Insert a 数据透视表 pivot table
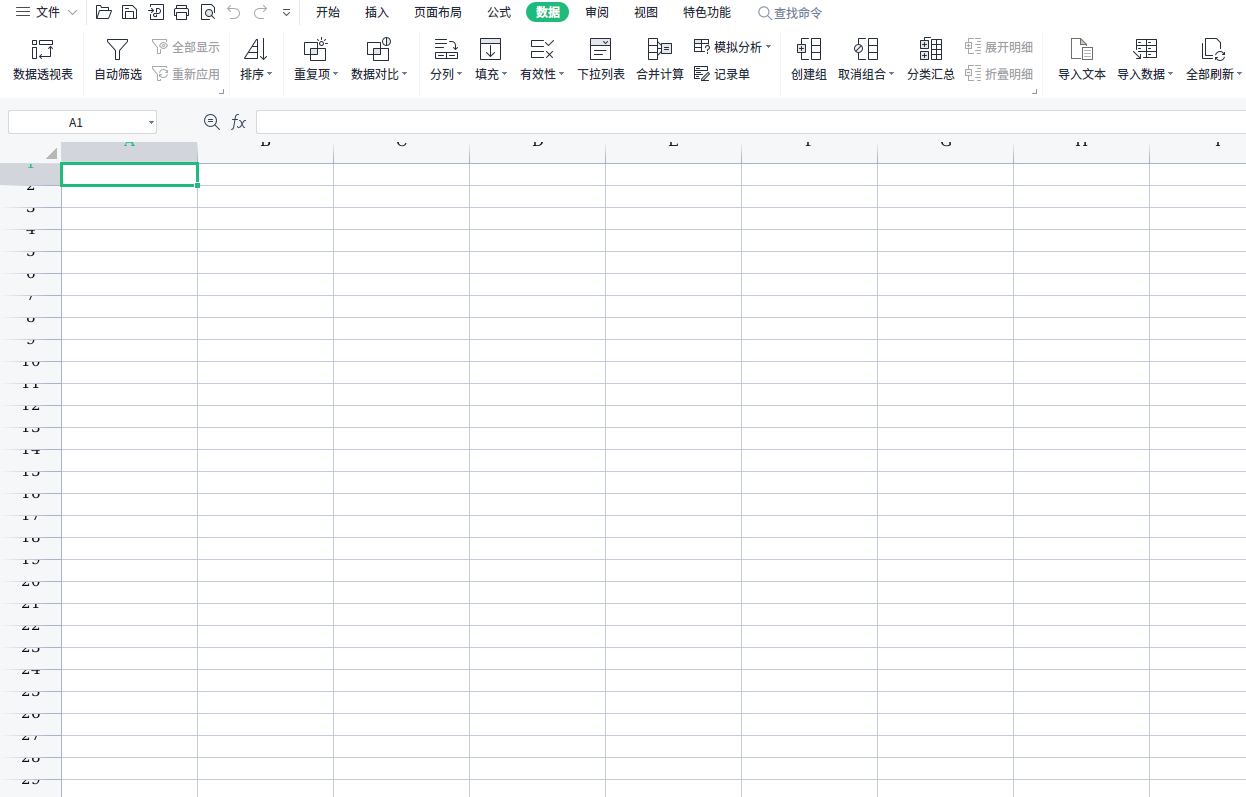The height and width of the screenshot is (797, 1246). tap(43, 60)
